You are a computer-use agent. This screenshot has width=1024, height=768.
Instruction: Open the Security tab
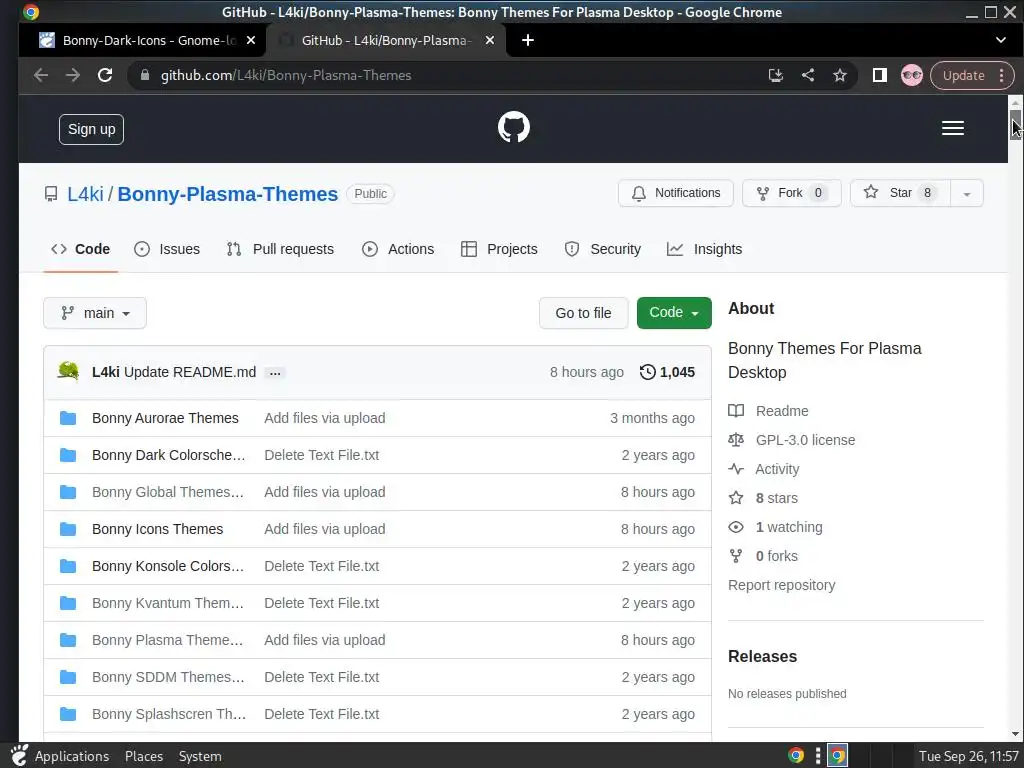[x=603, y=249]
